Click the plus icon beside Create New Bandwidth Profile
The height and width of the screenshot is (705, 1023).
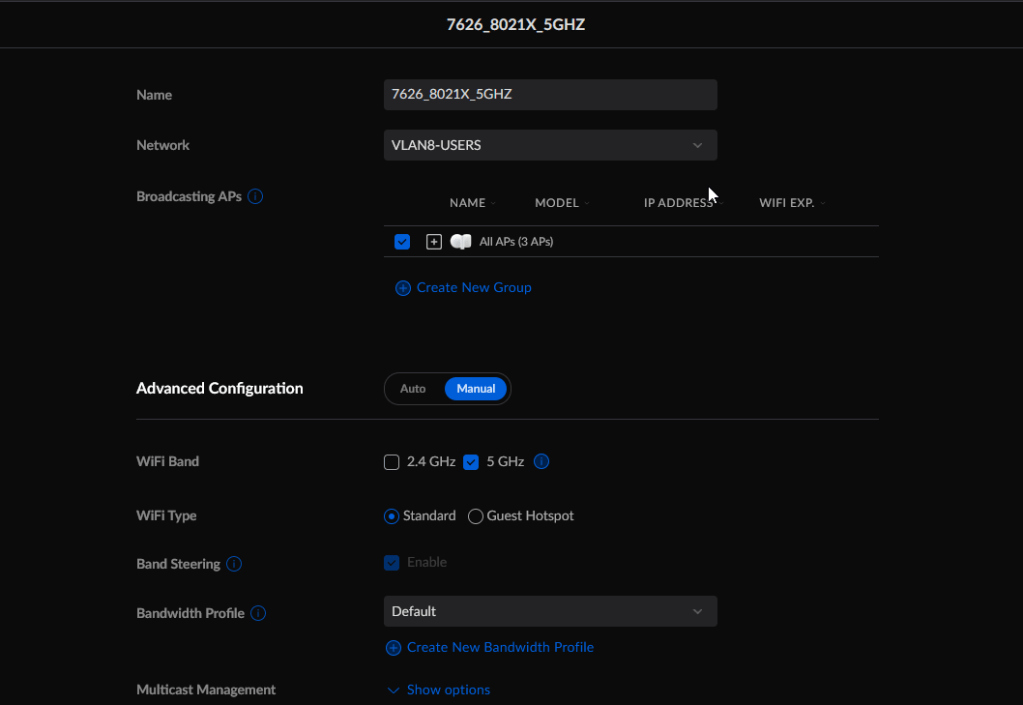(x=393, y=648)
